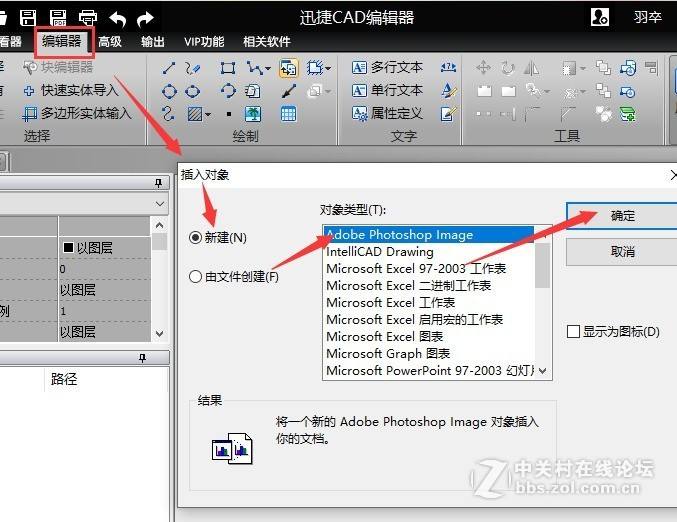Select Microsoft Graph 图表 entry
This screenshot has width=677, height=522.
pos(429,354)
